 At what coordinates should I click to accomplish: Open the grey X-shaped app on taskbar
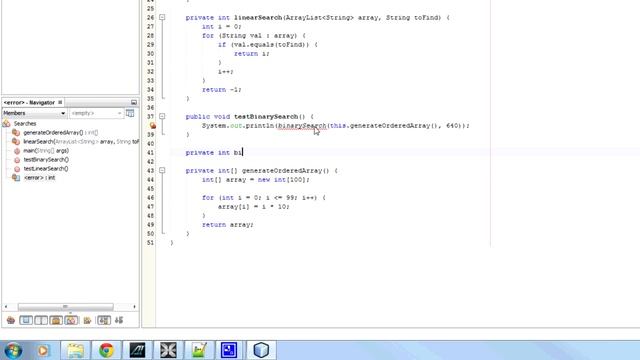168,350
